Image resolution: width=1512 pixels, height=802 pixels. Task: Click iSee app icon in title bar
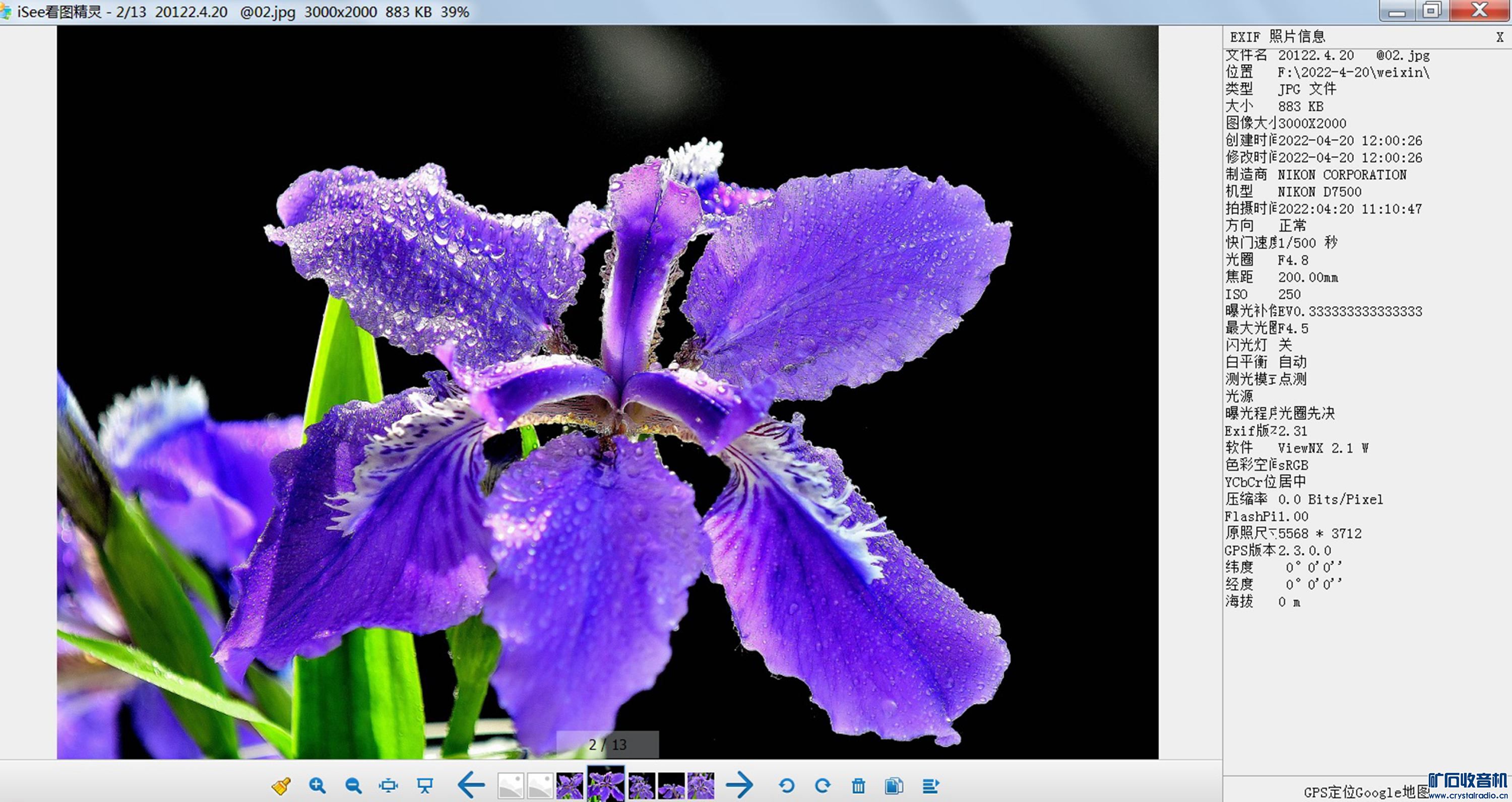click(x=6, y=12)
